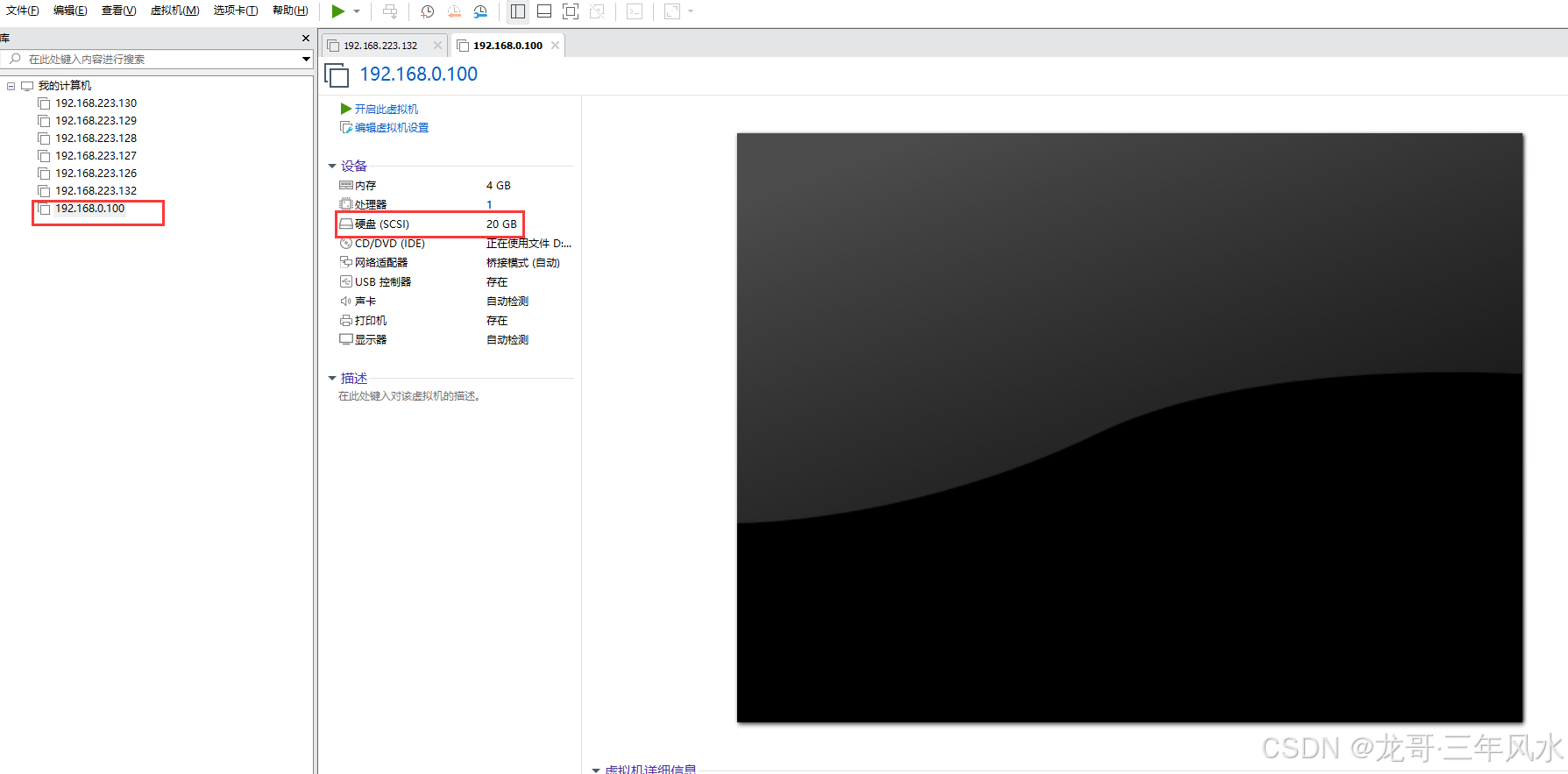Image resolution: width=1568 pixels, height=774 pixels.
Task: Open the snapshot manager wrench-clock icon
Action: tap(480, 11)
